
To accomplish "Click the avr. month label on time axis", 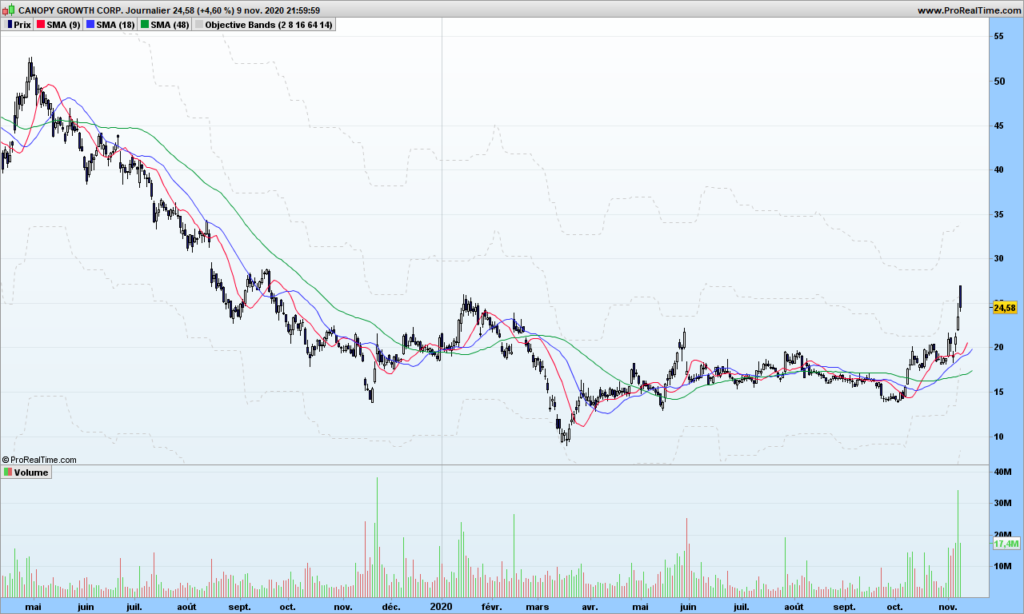I will click(x=589, y=607).
